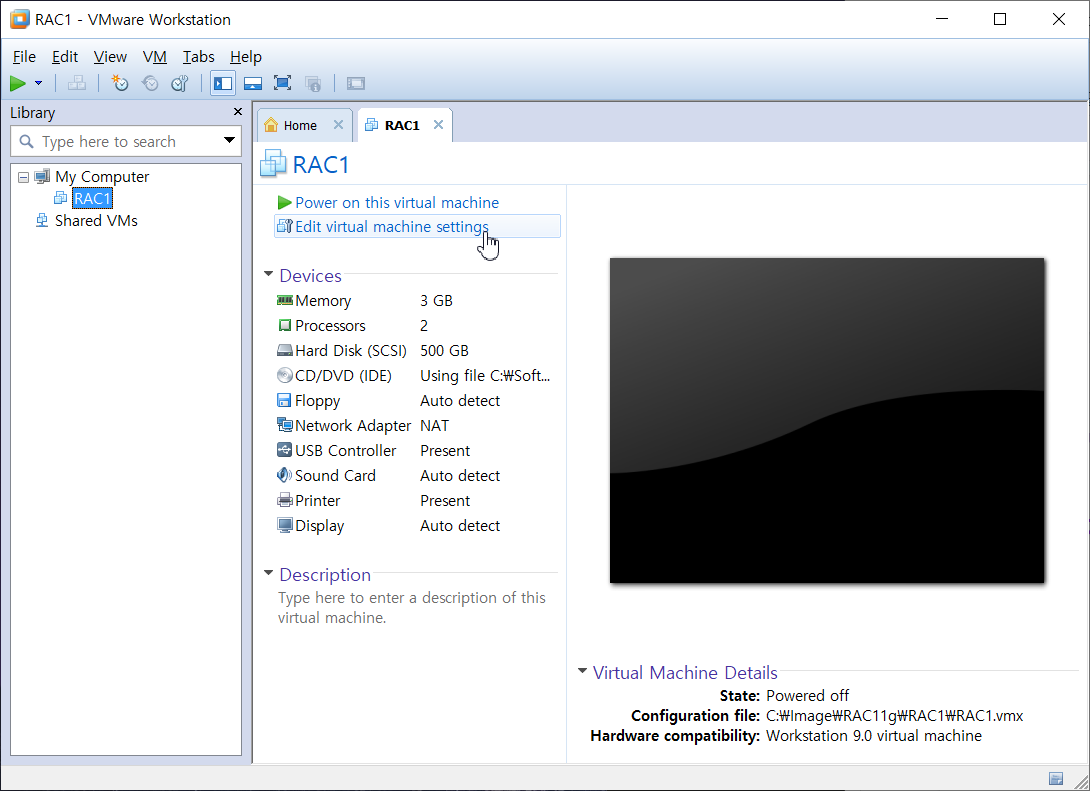1090x791 pixels.
Task: Click the Network Adapter value NAT
Action: pos(434,426)
